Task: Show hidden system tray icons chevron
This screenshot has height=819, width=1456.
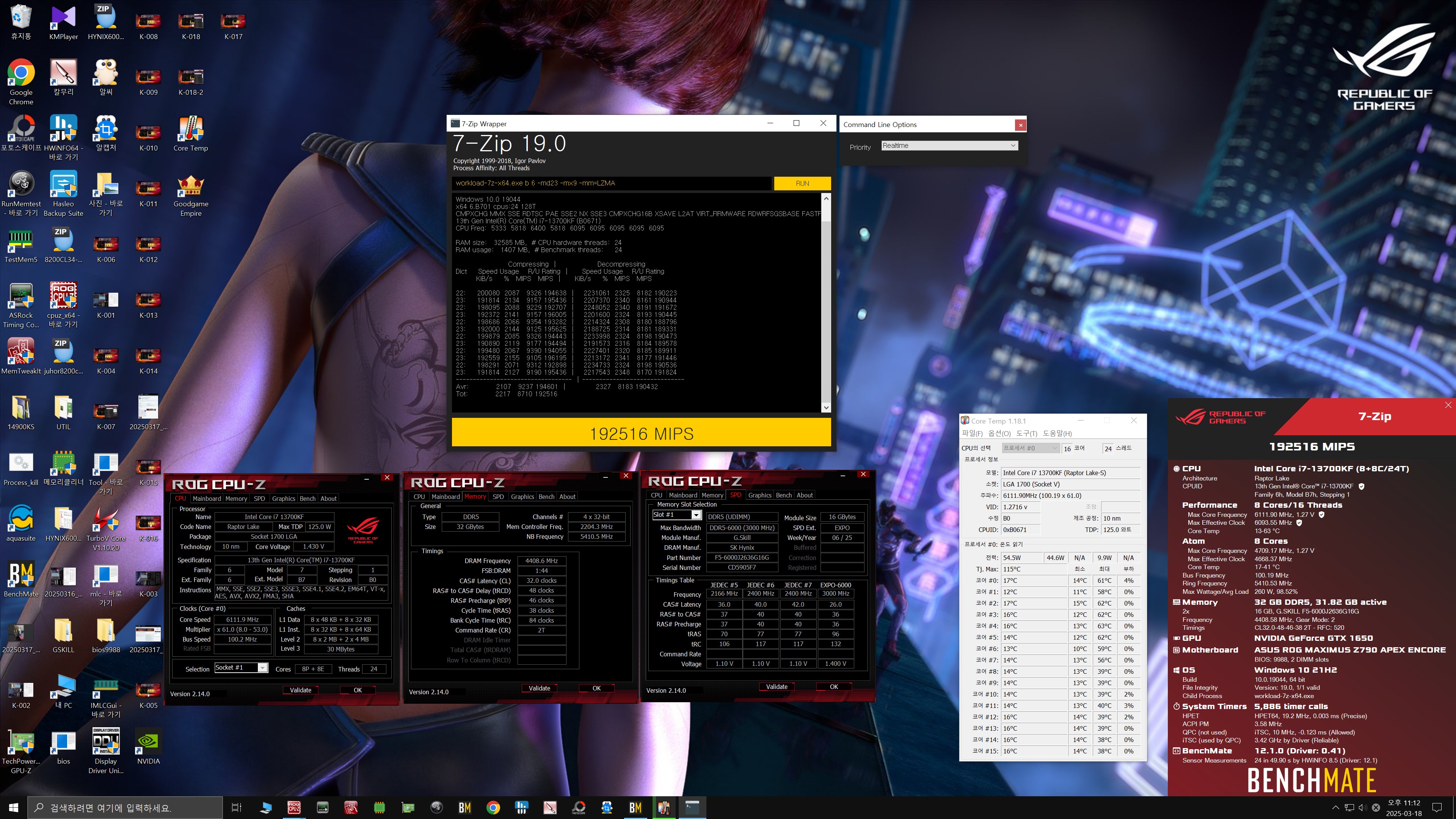Action: point(1335,808)
